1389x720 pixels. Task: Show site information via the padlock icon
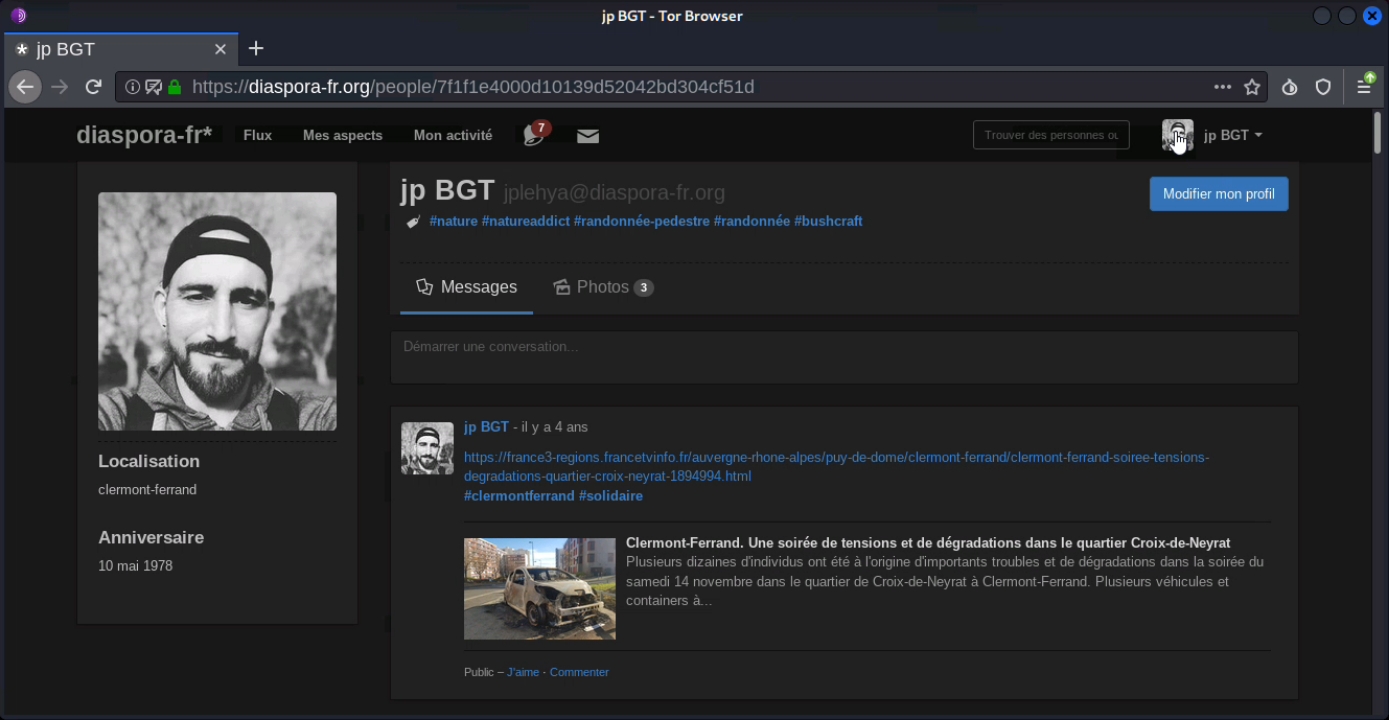coord(175,87)
